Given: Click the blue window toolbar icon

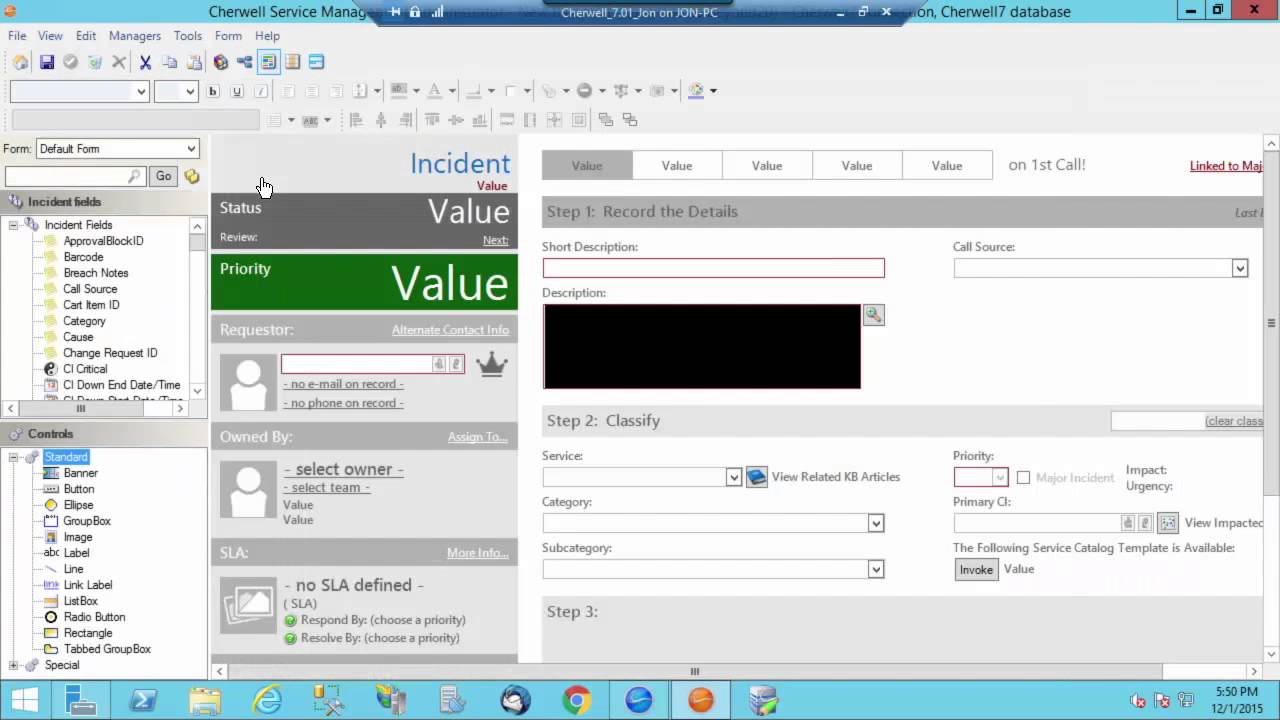Looking at the screenshot, I should [x=316, y=62].
